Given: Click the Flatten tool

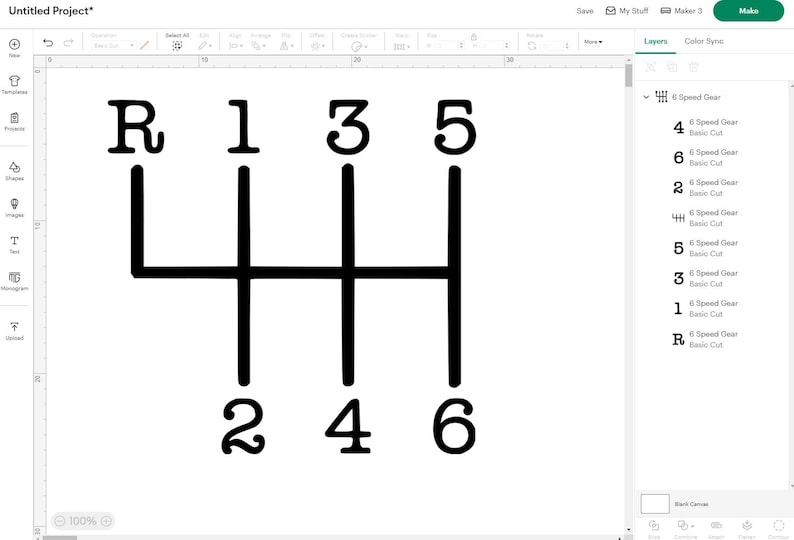Looking at the screenshot, I should 747,528.
